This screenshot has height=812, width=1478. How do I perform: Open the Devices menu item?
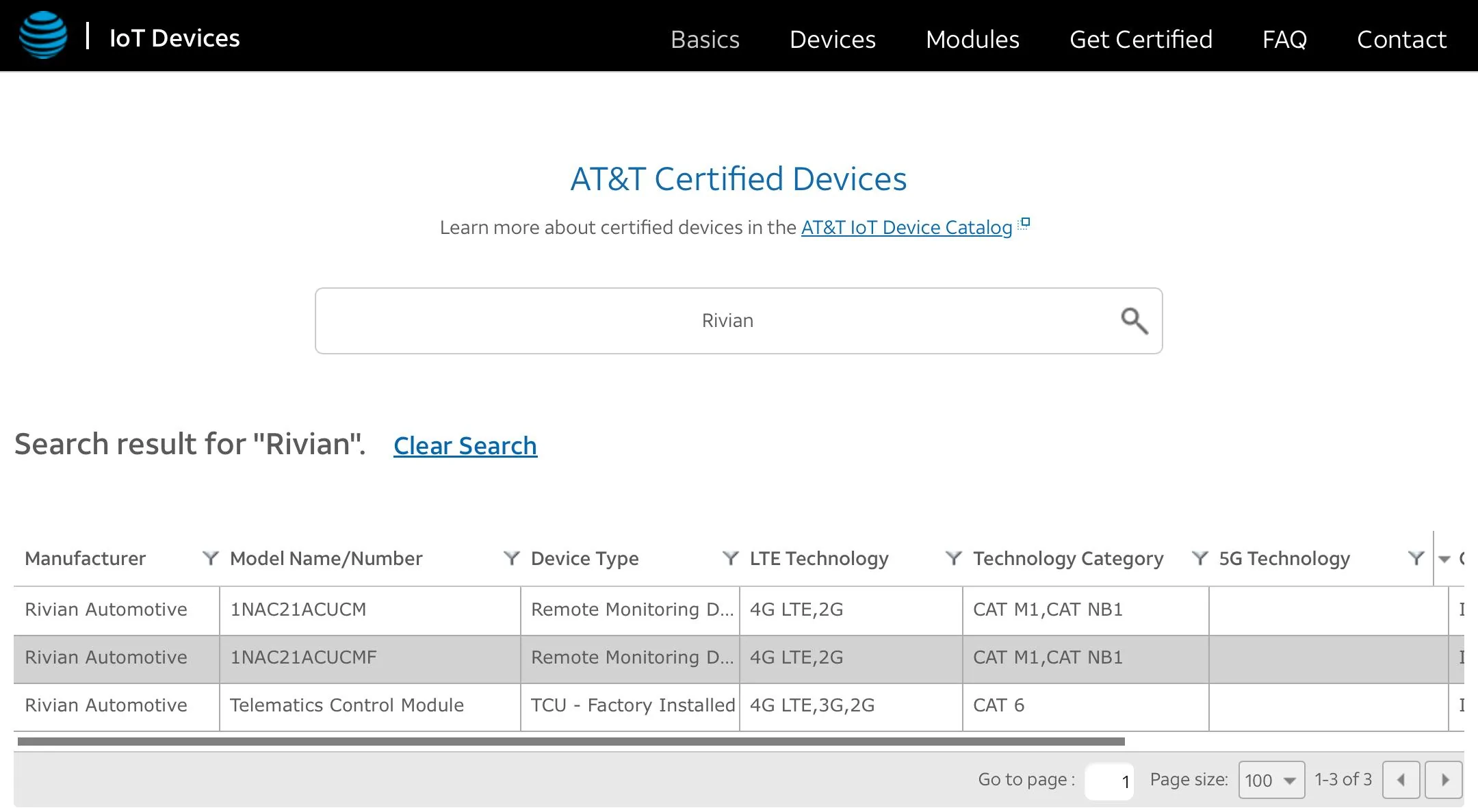coord(833,40)
